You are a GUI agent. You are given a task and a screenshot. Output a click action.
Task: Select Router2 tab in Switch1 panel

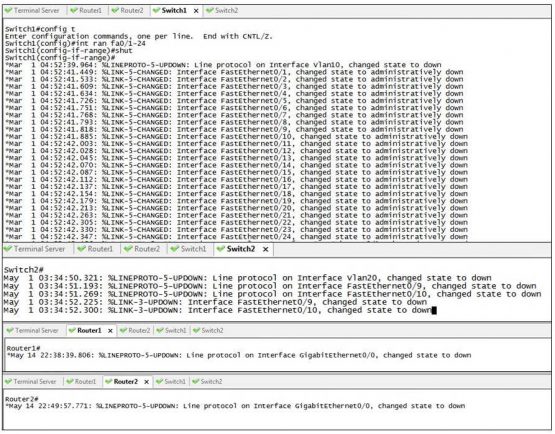128,11
